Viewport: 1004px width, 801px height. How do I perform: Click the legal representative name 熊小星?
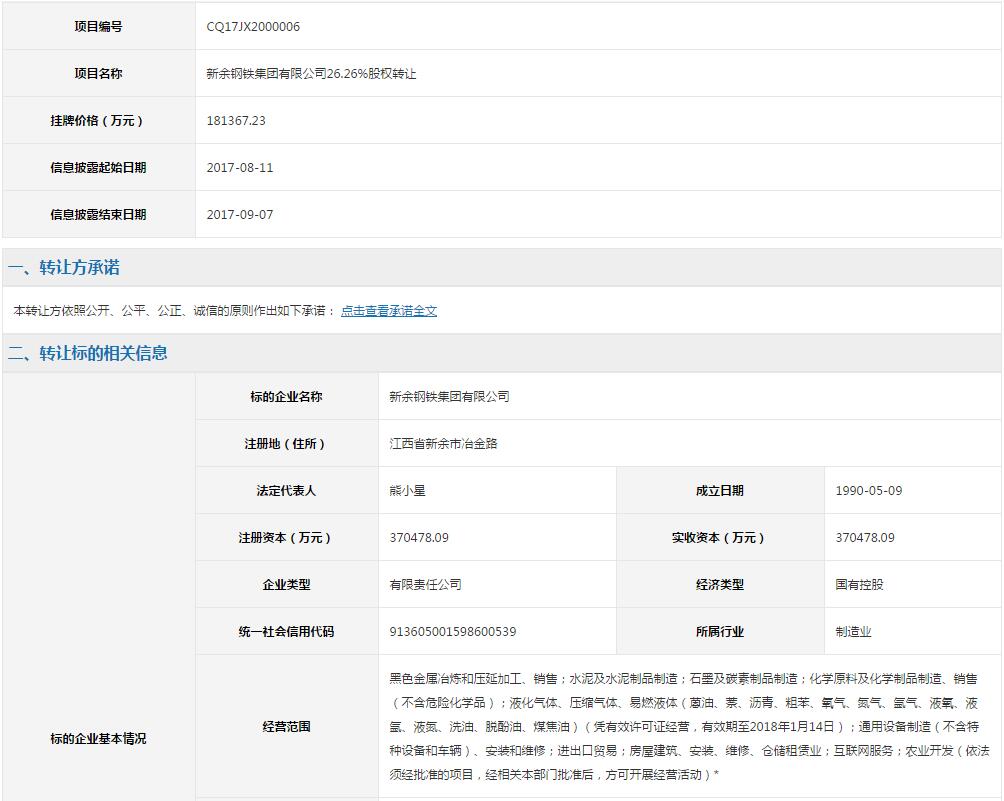click(x=407, y=491)
